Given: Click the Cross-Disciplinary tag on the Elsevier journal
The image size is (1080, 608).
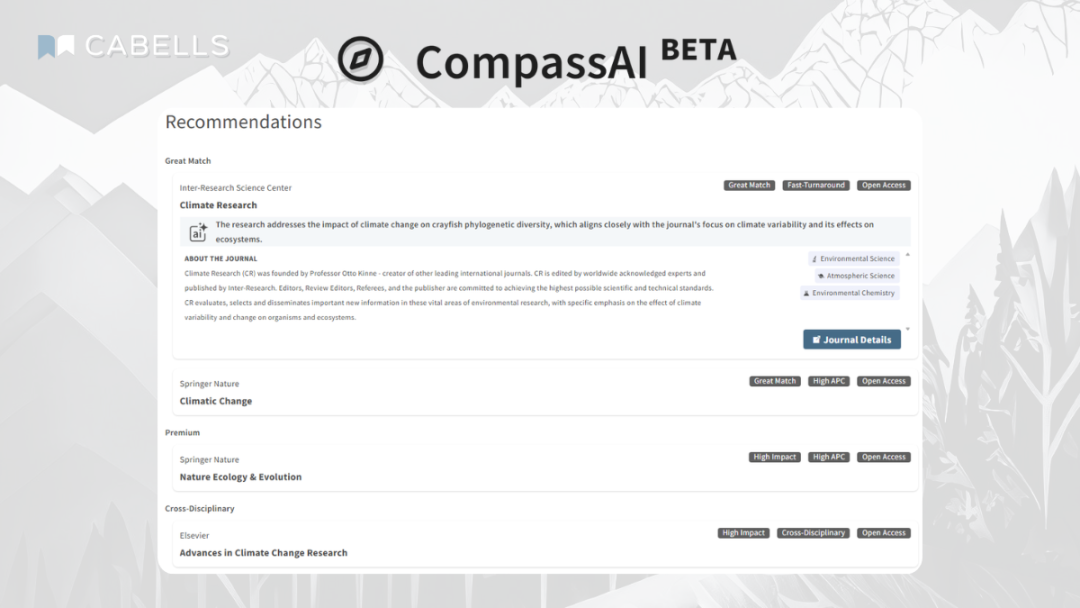Looking at the screenshot, I should coord(813,533).
